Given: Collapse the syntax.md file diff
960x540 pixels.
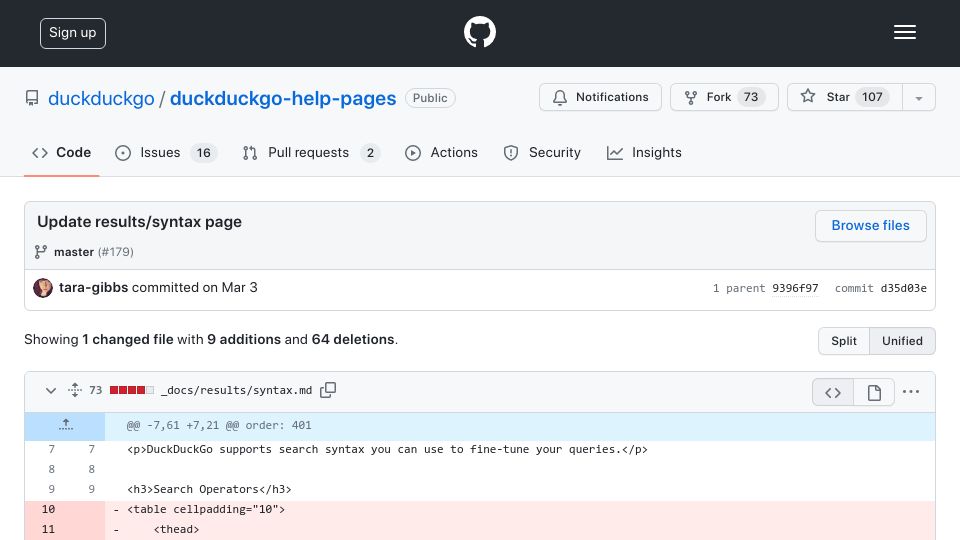Looking at the screenshot, I should 51,391.
